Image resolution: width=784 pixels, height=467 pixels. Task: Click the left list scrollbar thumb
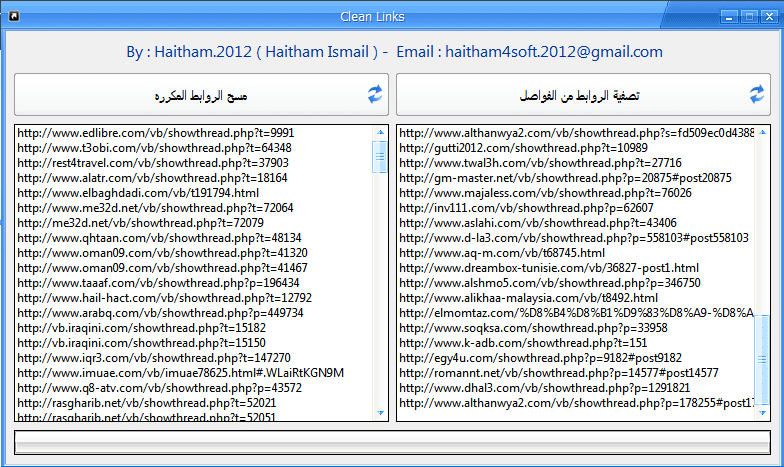click(x=380, y=156)
